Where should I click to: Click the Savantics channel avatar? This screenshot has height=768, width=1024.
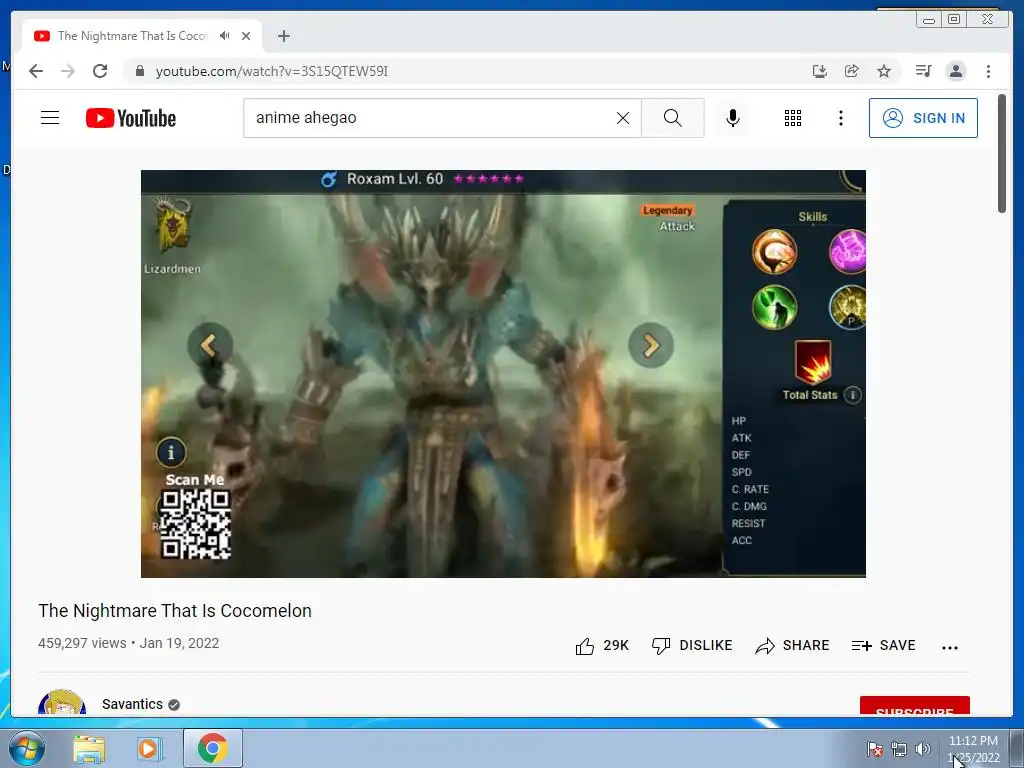point(62,702)
